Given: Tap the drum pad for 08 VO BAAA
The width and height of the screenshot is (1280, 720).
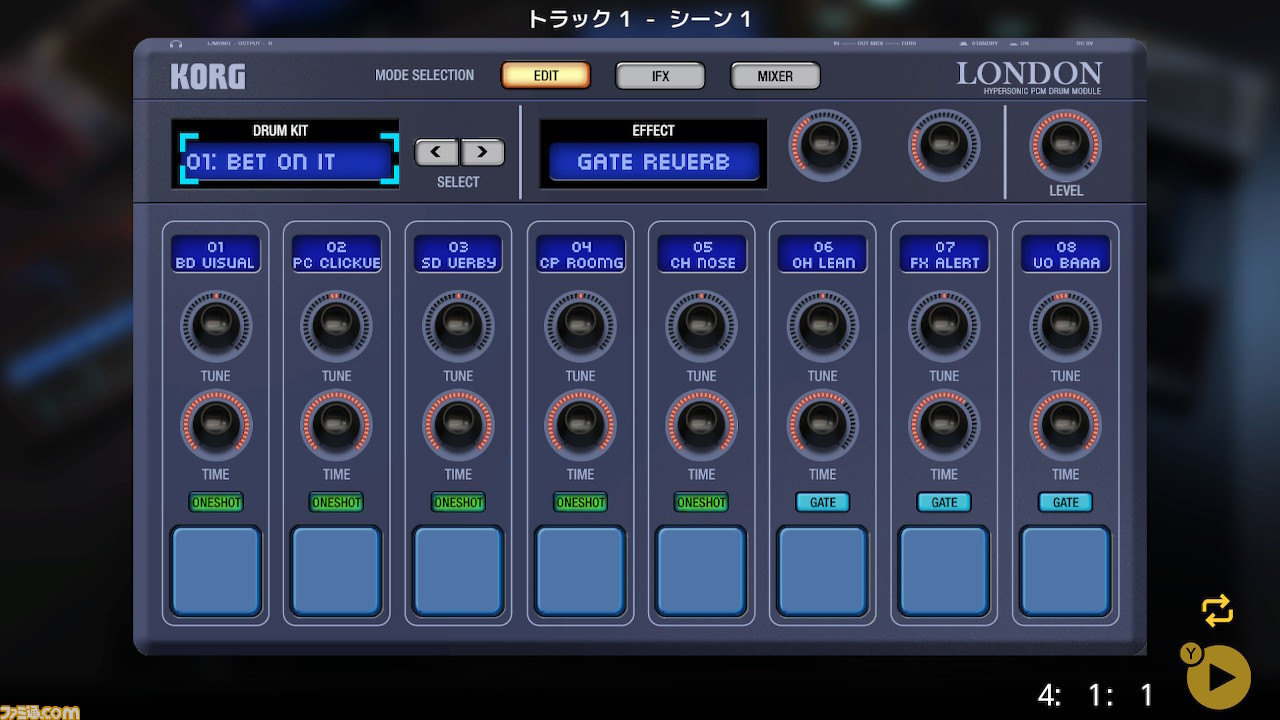Looking at the screenshot, I should pos(1066,570).
